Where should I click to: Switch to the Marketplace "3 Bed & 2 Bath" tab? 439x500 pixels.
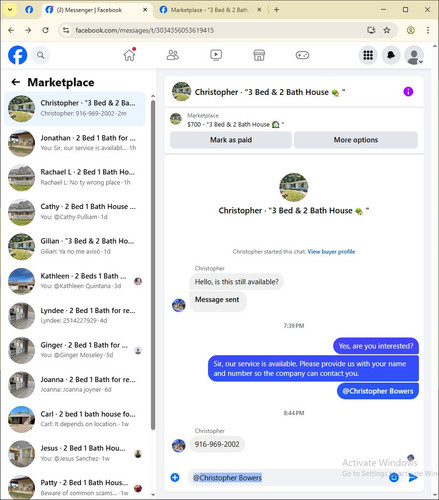click(x=210, y=10)
